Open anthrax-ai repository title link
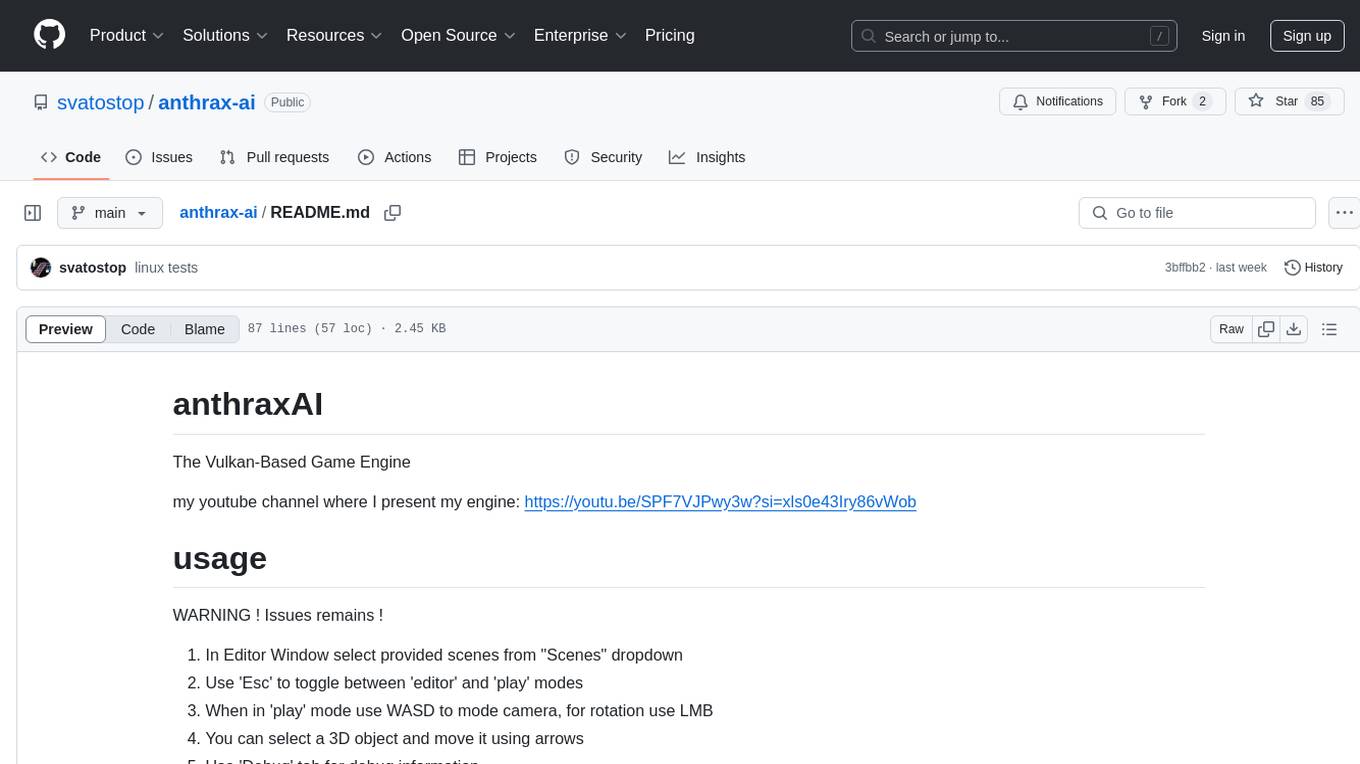 [x=207, y=102]
